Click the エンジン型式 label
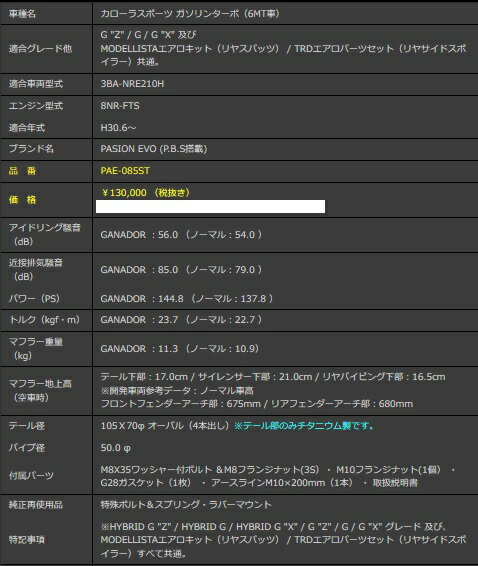 36,106
